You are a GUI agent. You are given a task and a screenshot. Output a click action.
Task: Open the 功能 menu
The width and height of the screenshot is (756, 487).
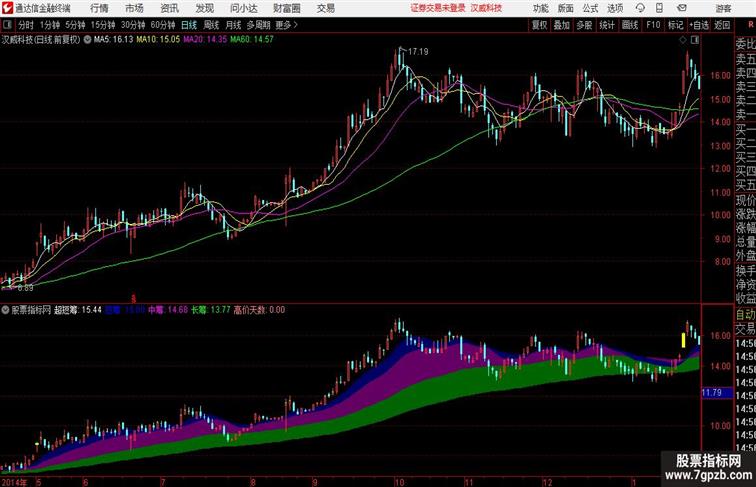pyautogui.click(x=540, y=8)
